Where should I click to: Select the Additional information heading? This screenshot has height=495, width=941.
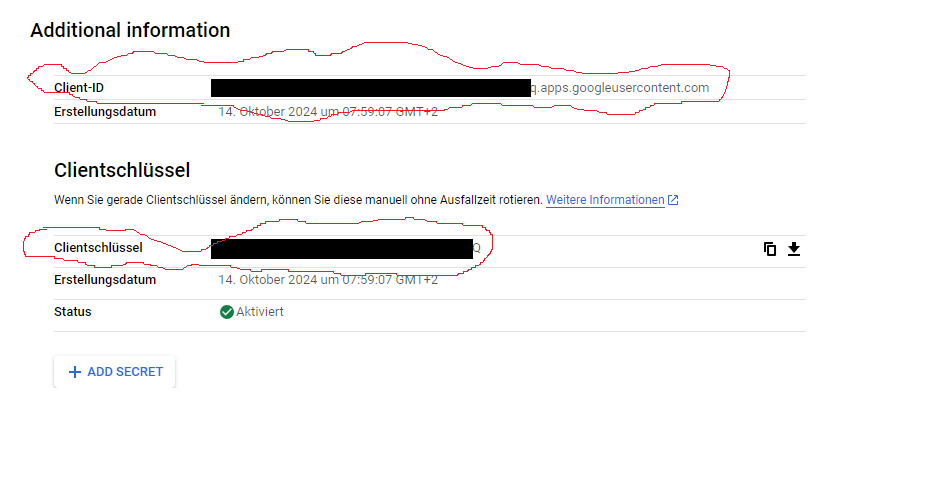130,30
